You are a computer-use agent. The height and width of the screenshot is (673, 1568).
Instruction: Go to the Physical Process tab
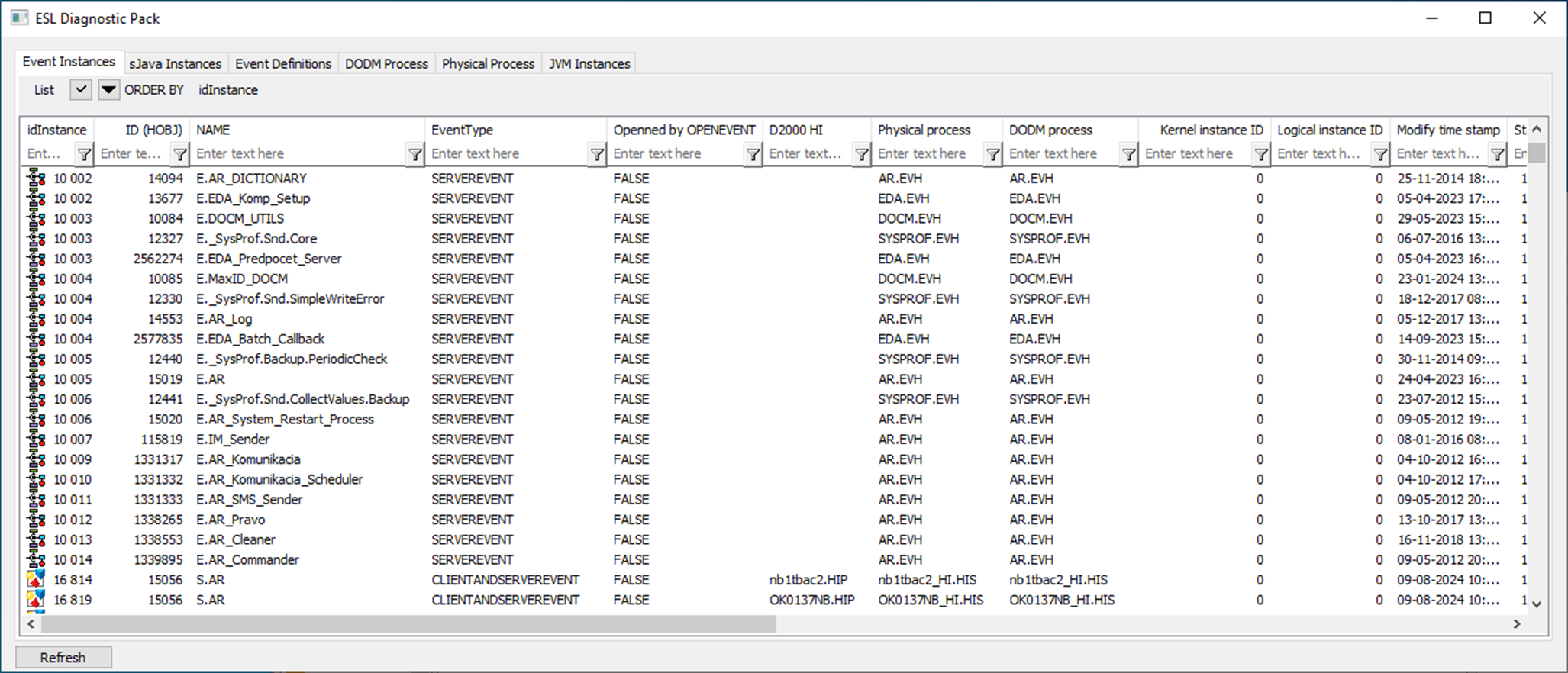[488, 64]
